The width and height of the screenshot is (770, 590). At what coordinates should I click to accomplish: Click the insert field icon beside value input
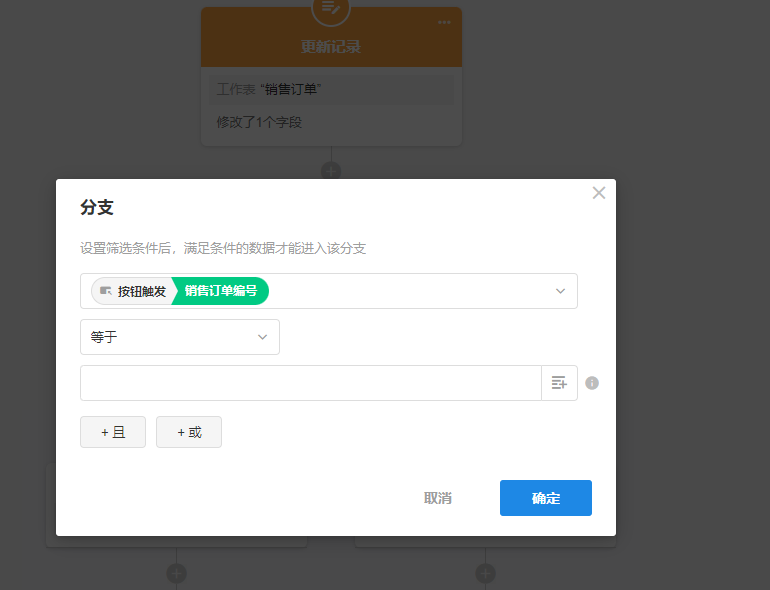point(559,383)
